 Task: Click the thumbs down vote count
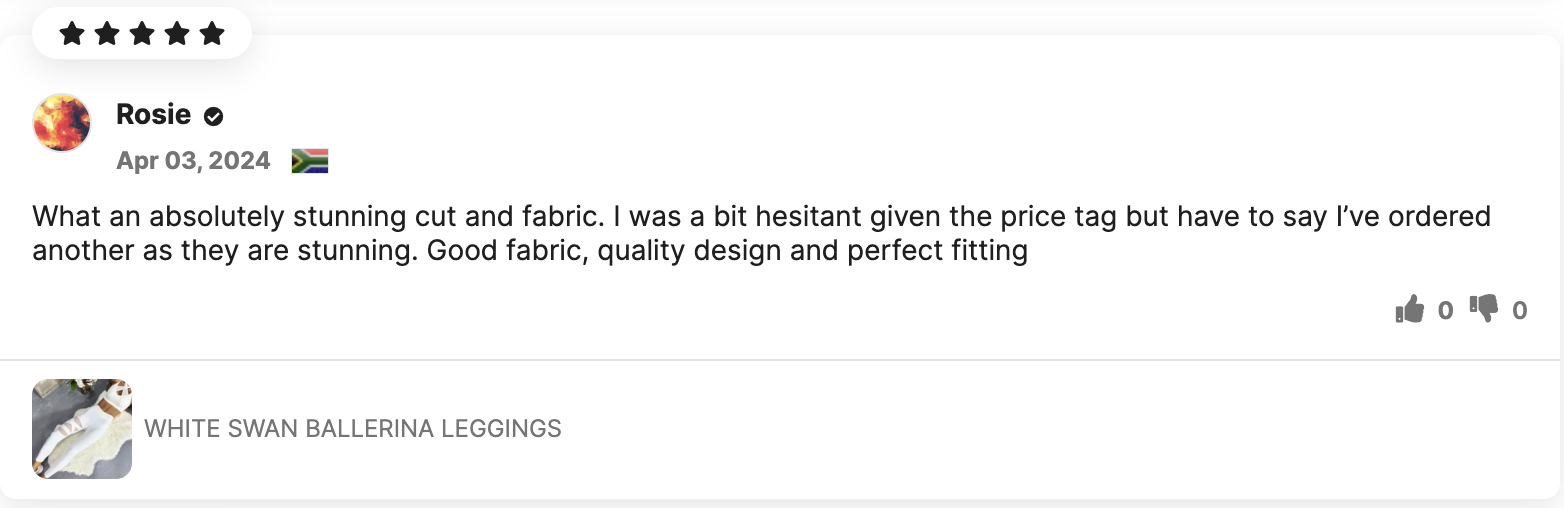pyautogui.click(x=1520, y=311)
